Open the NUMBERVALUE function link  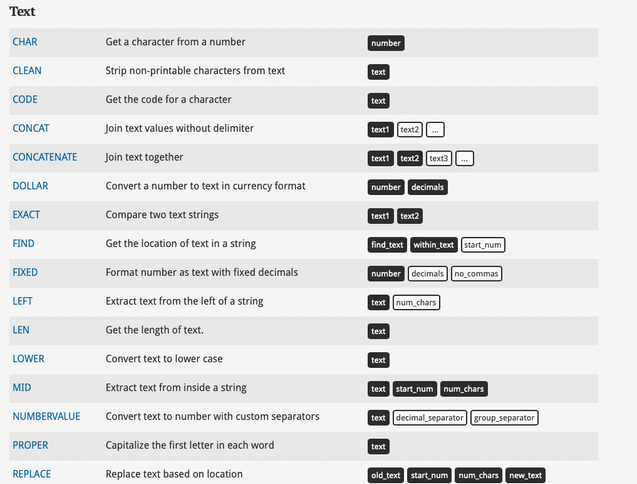coord(46,417)
